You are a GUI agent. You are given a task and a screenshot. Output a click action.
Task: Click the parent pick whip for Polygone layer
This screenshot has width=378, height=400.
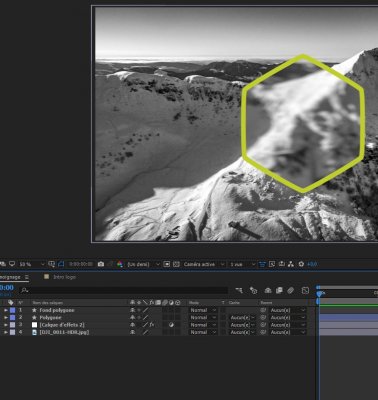(x=263, y=317)
